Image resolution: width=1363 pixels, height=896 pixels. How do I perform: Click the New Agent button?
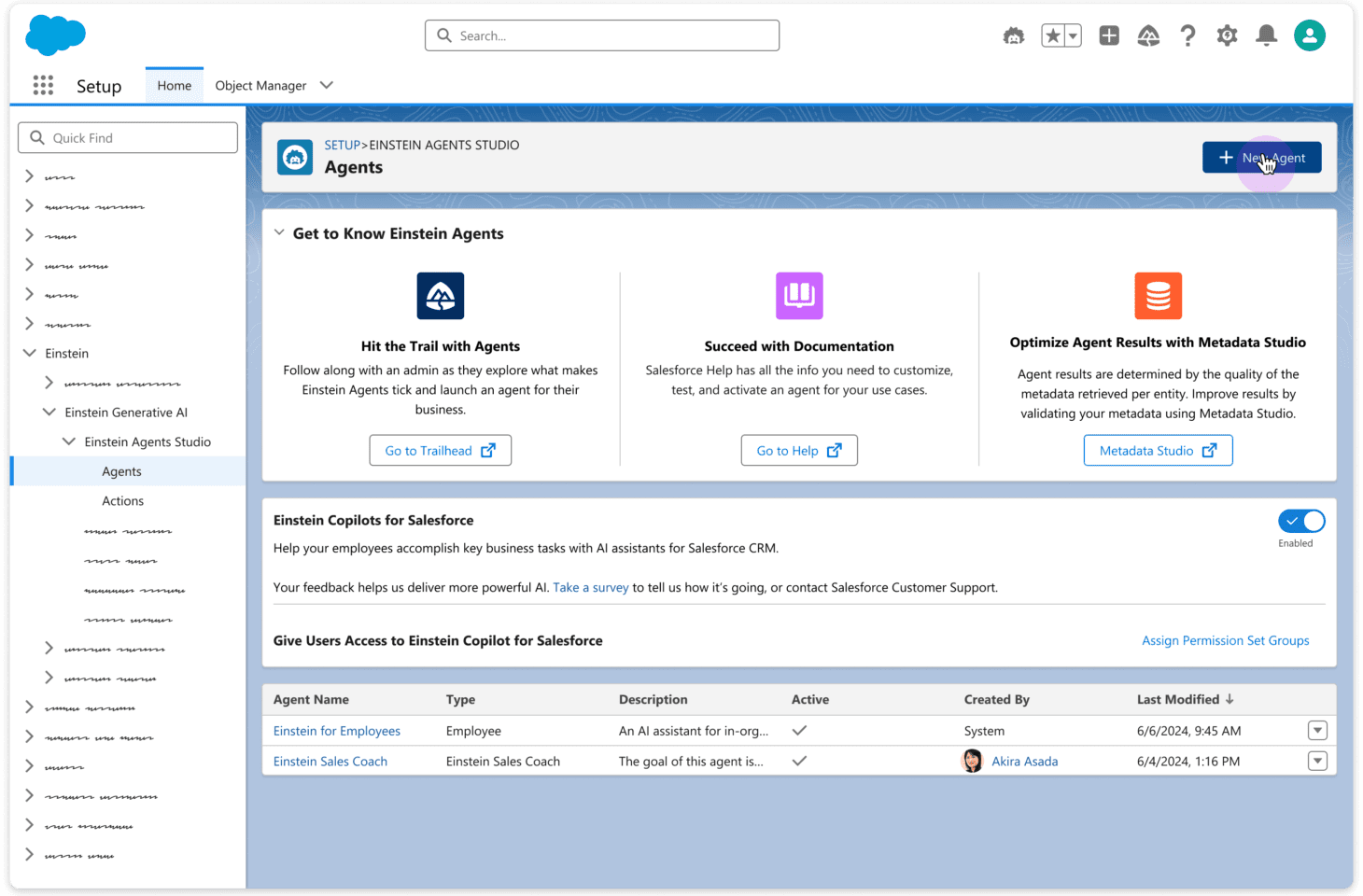(1261, 157)
